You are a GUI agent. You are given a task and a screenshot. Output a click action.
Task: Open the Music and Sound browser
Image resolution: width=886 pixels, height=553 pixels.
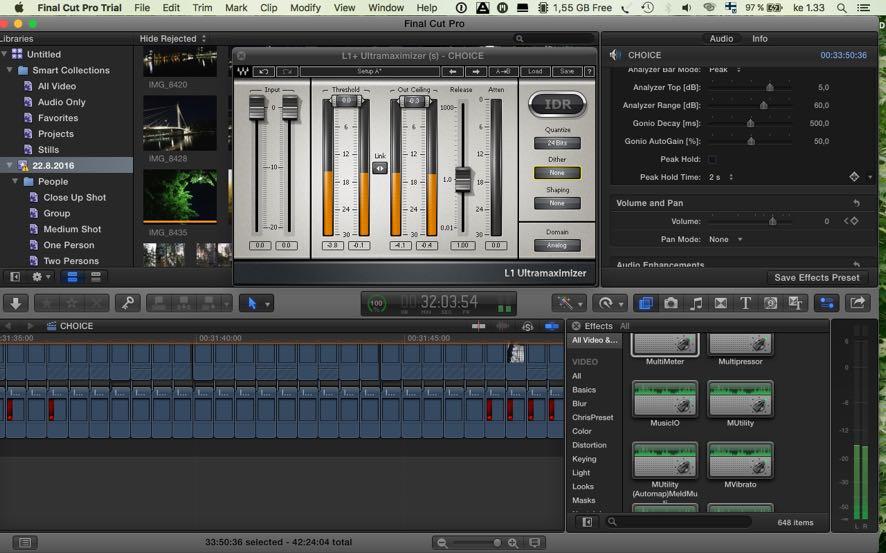pyautogui.click(x=696, y=303)
